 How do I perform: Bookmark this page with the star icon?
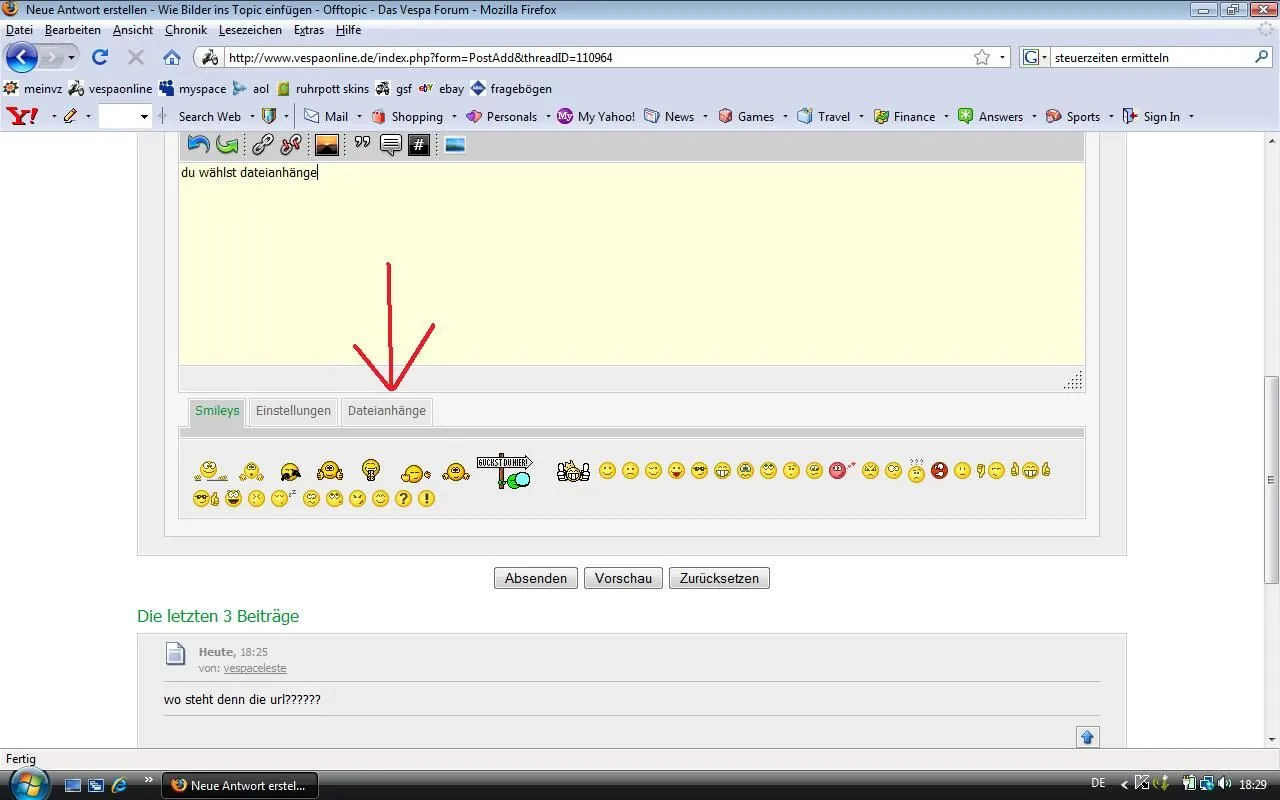pyautogui.click(x=982, y=57)
